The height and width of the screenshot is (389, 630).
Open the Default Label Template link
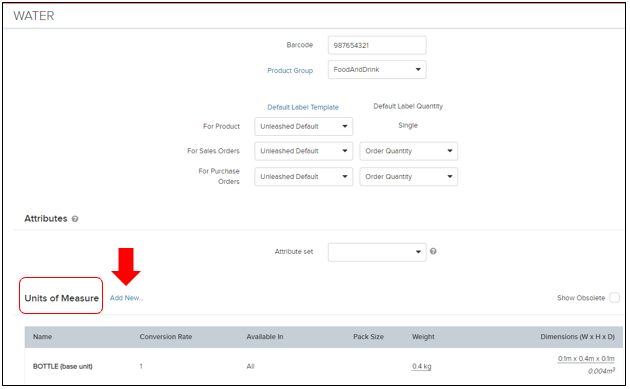click(303, 107)
